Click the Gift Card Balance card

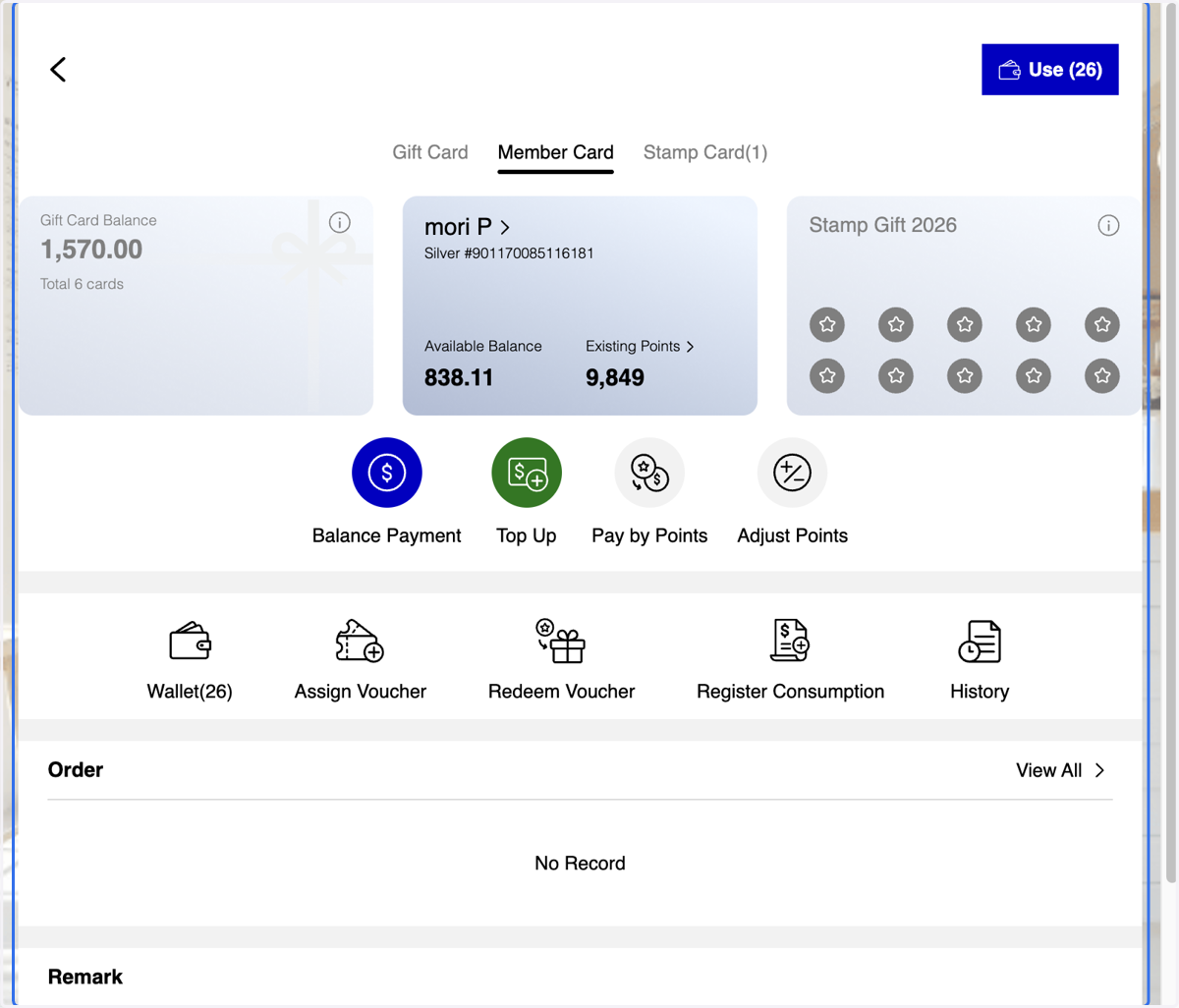pos(196,306)
